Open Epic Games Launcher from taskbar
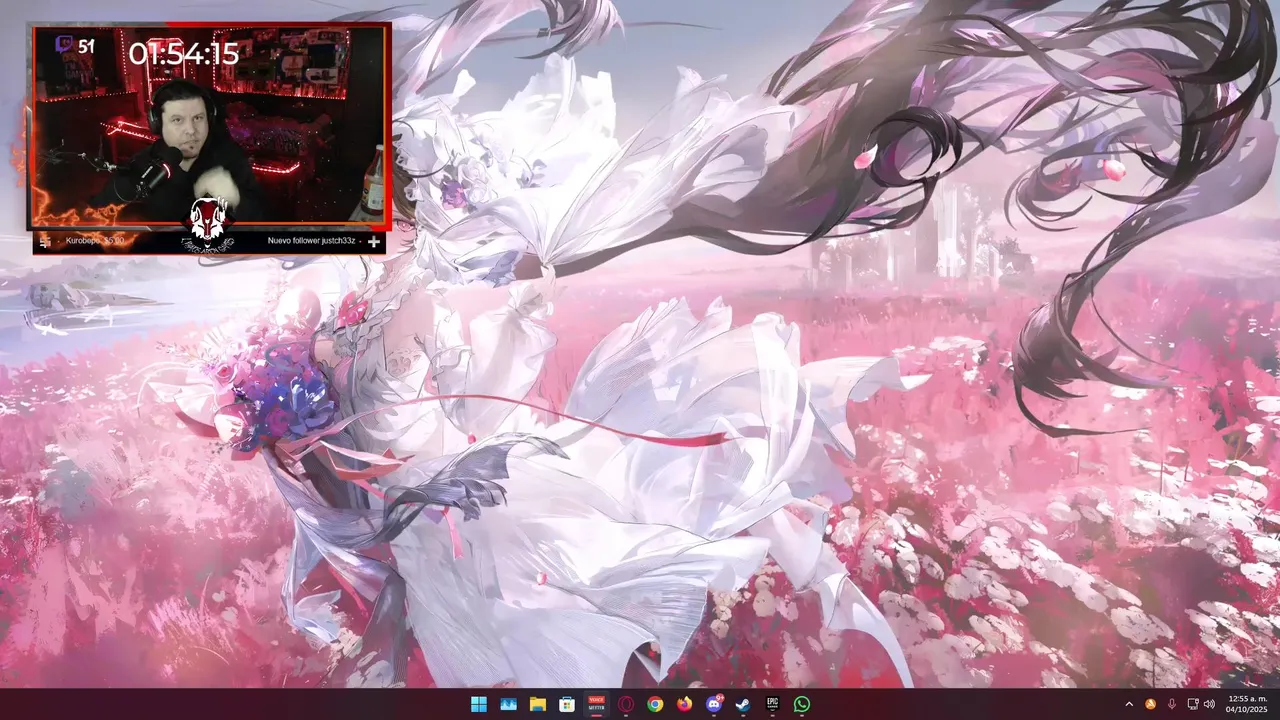The image size is (1280, 720). coord(773,704)
